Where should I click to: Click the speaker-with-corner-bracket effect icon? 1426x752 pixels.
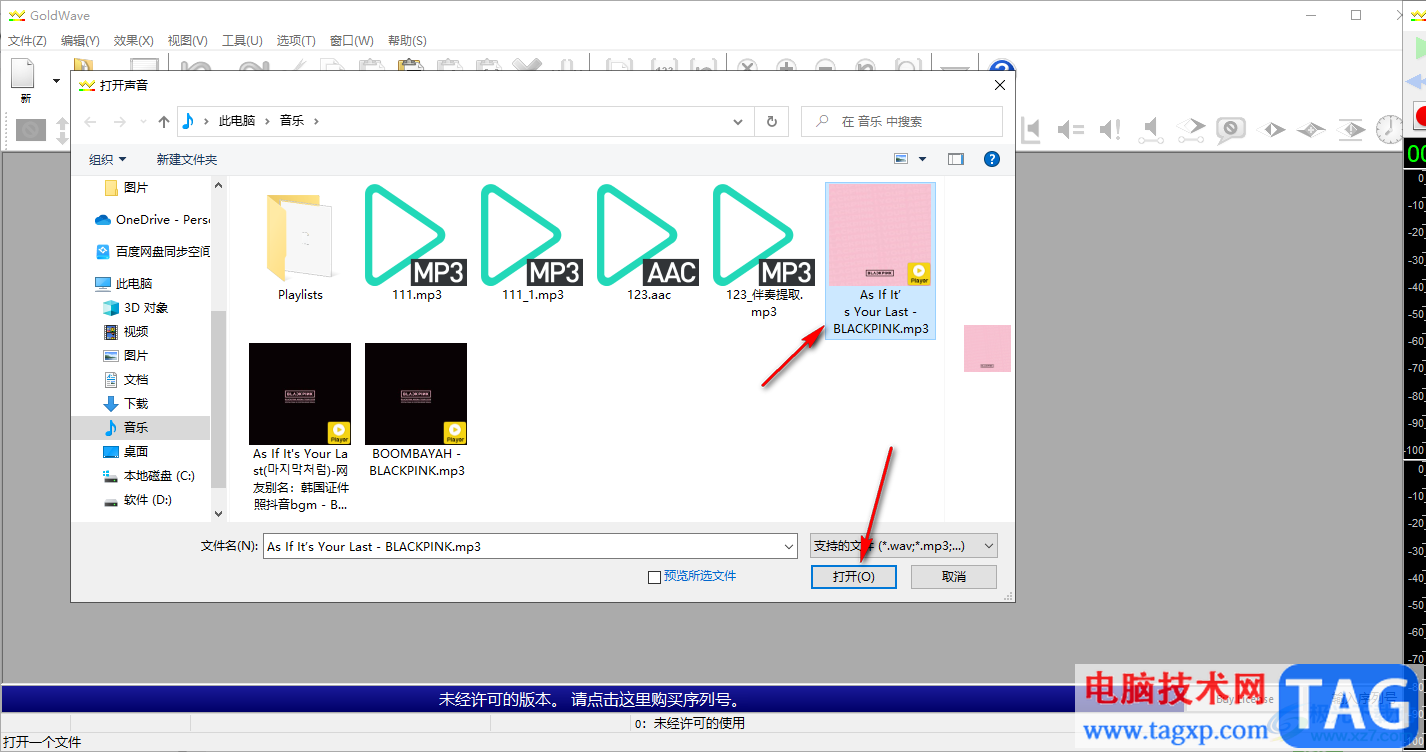[1030, 129]
